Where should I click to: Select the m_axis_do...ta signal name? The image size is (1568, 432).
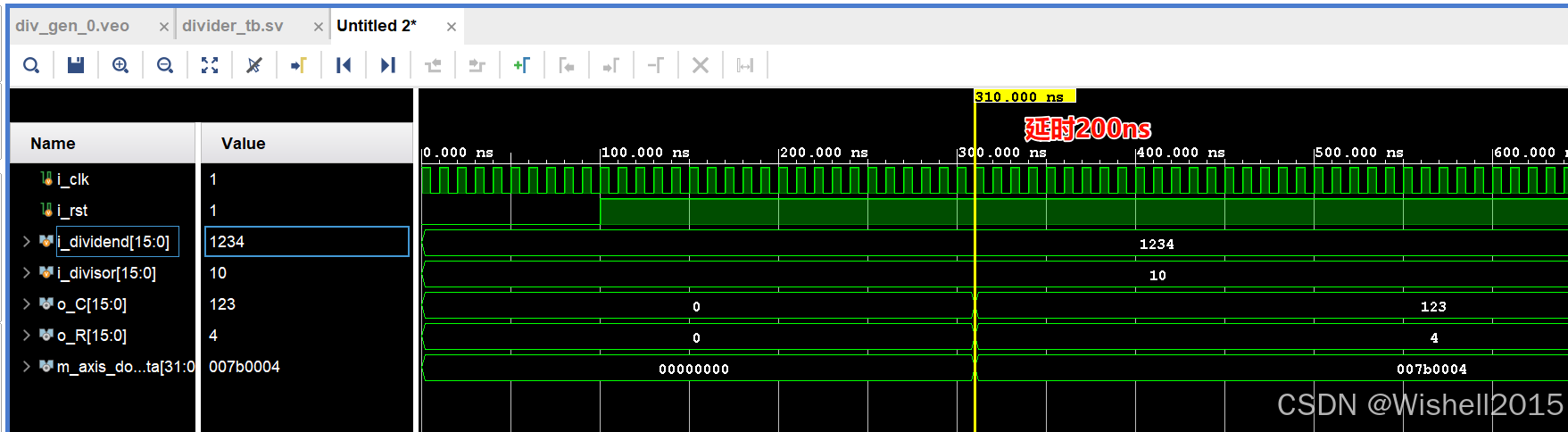pos(126,367)
